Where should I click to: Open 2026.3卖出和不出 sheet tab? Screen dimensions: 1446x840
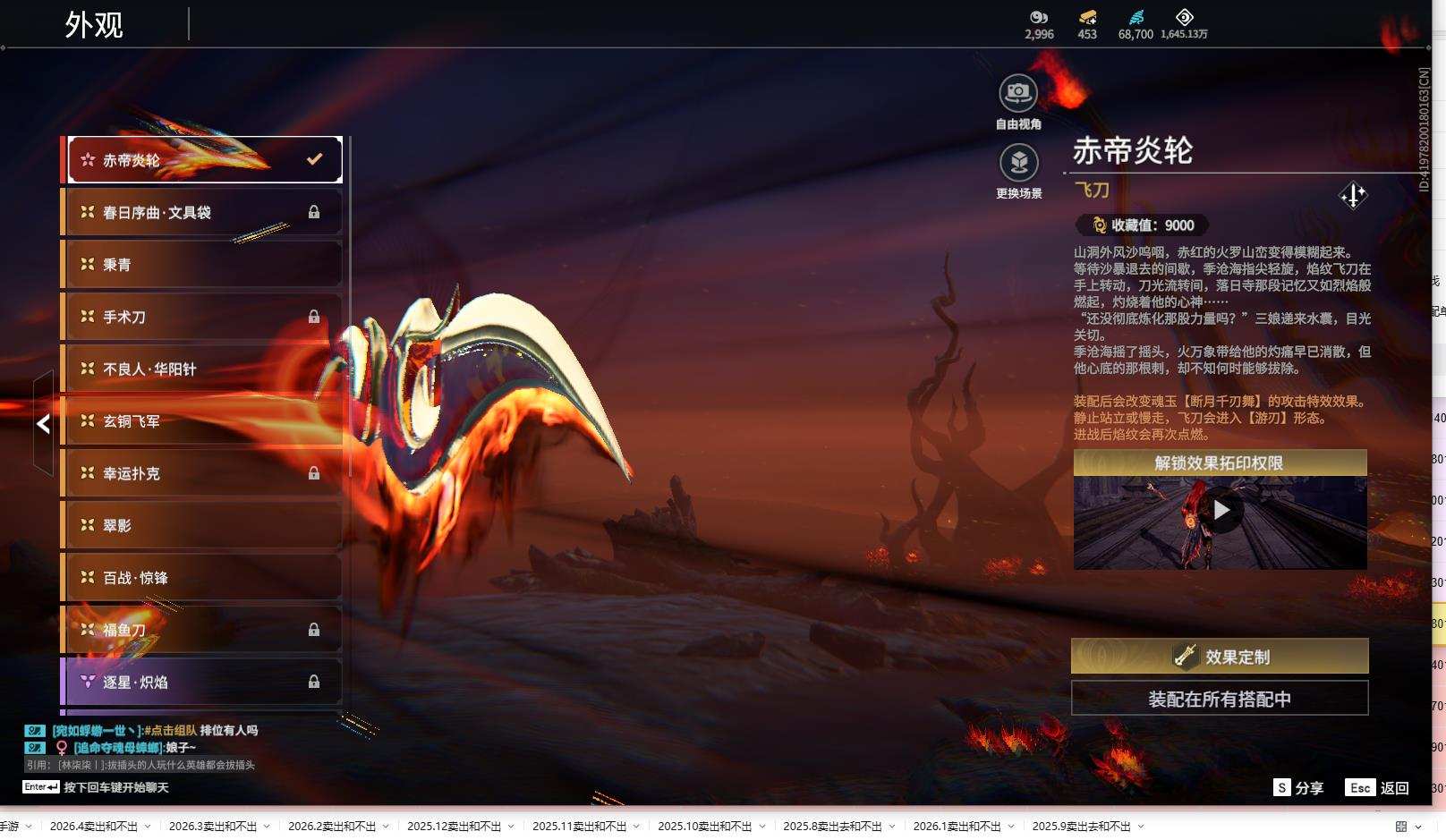pyautogui.click(x=213, y=826)
